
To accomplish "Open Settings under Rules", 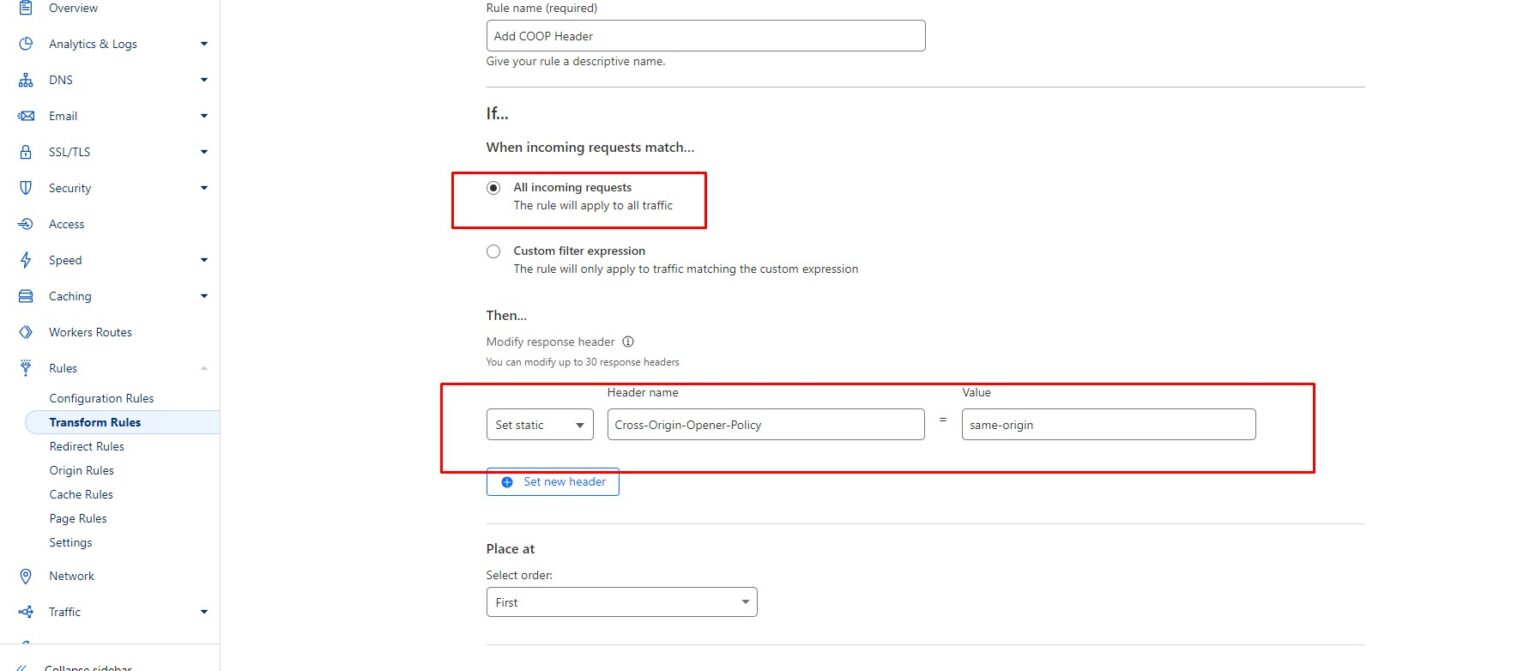I will tap(70, 542).
